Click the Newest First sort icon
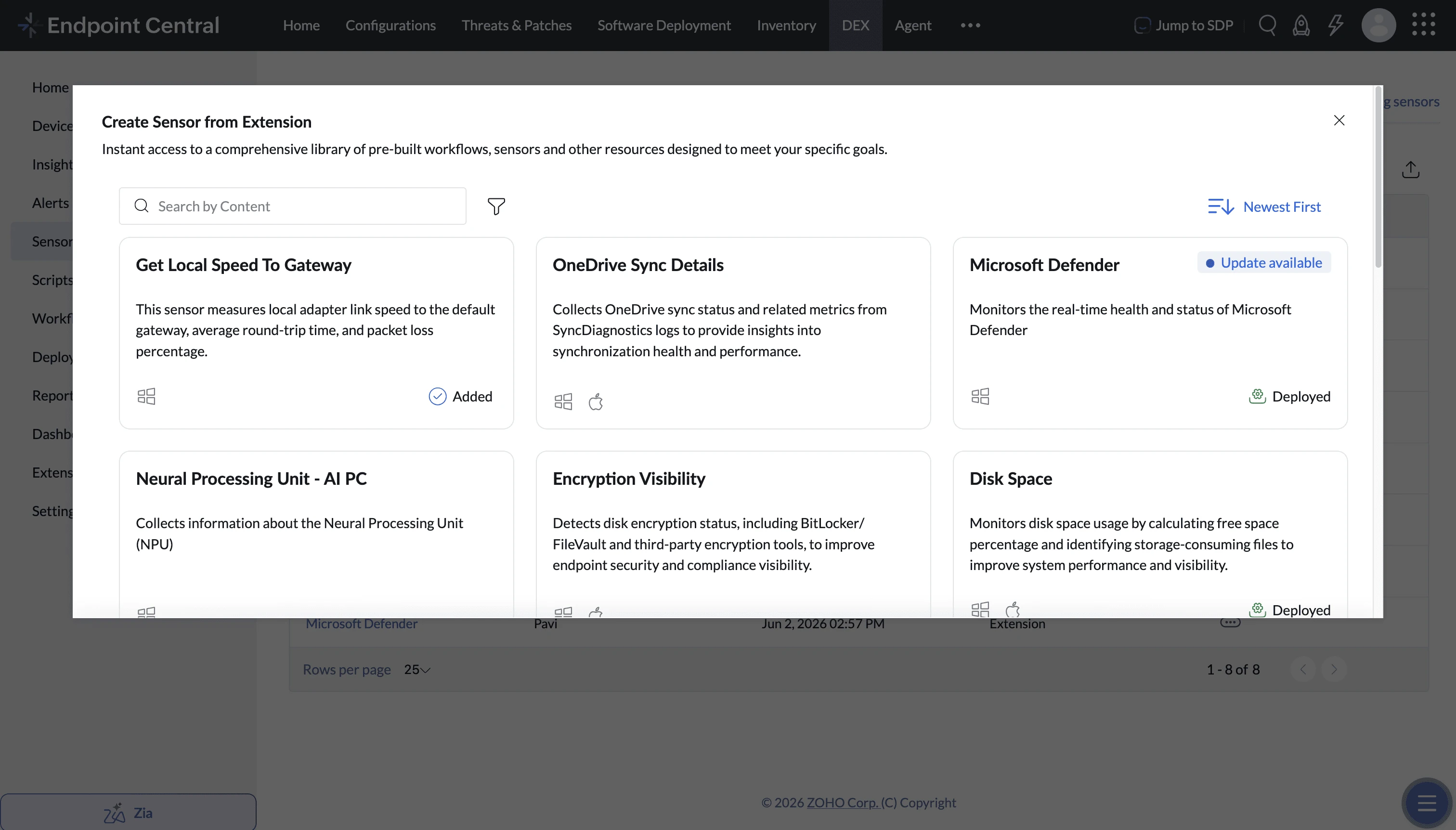 (1221, 207)
